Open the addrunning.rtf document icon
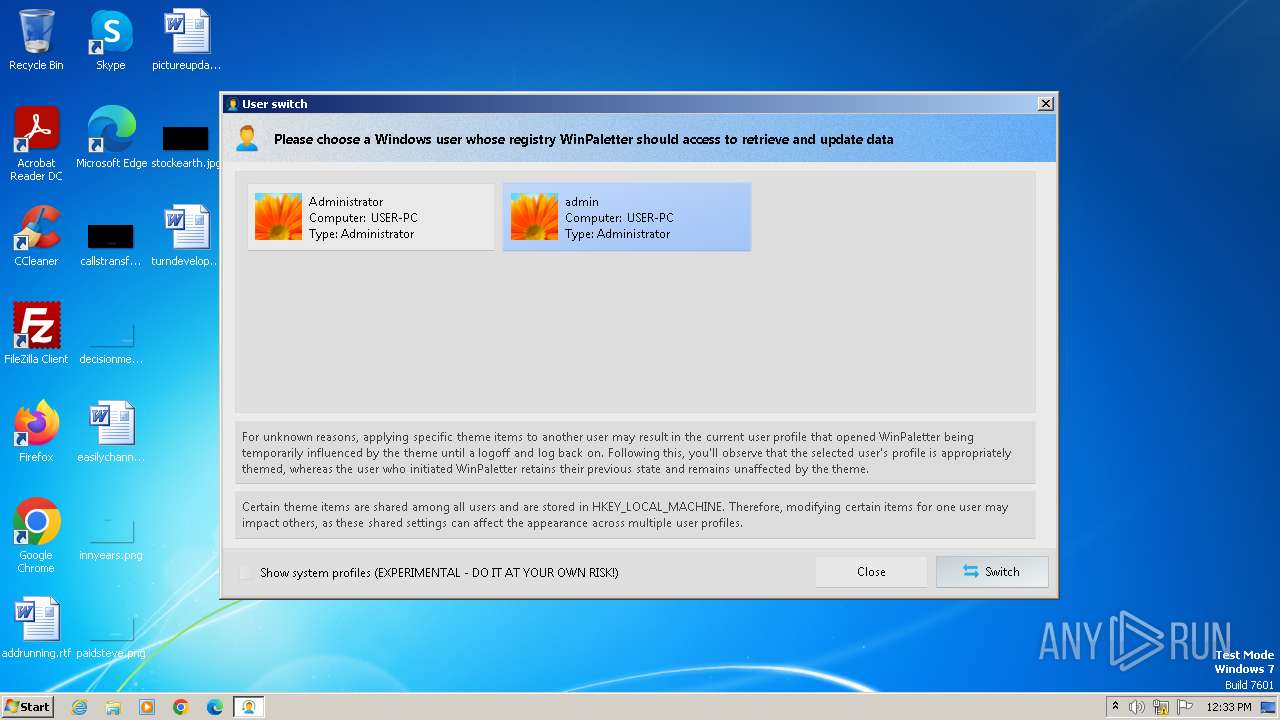This screenshot has height=720, width=1280. [36, 628]
